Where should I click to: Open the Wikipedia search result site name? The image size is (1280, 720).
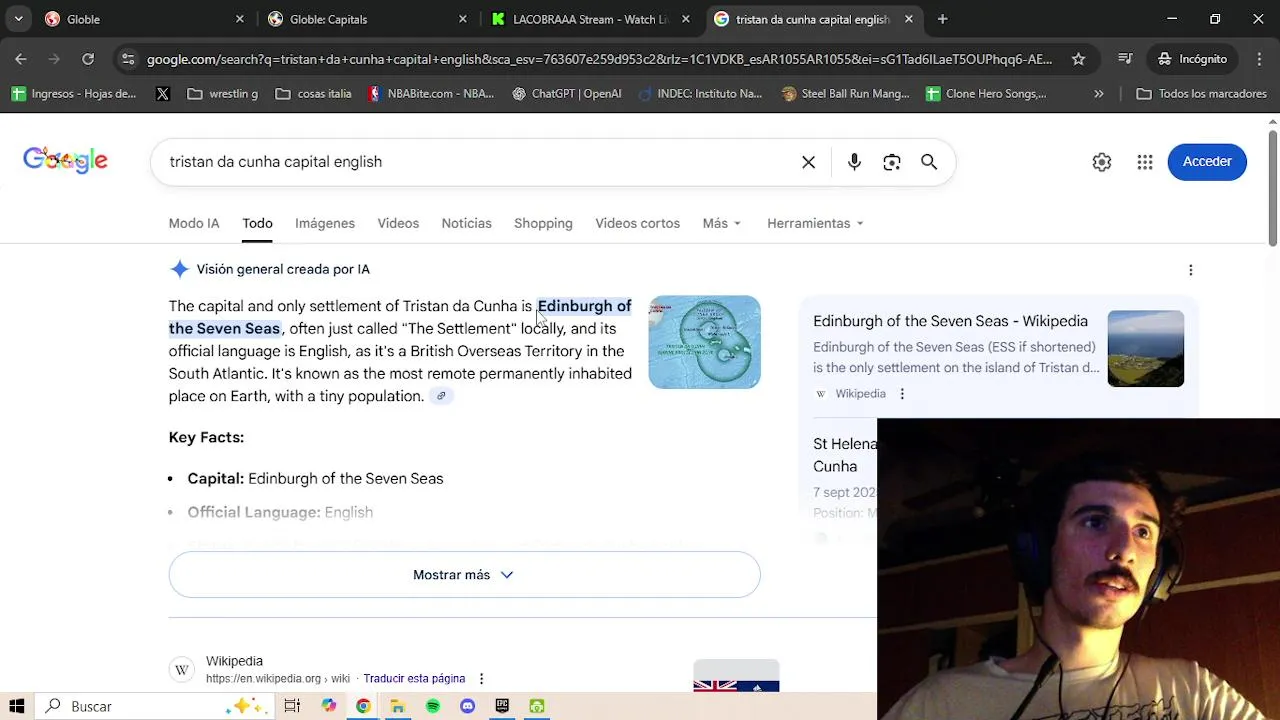click(x=234, y=661)
